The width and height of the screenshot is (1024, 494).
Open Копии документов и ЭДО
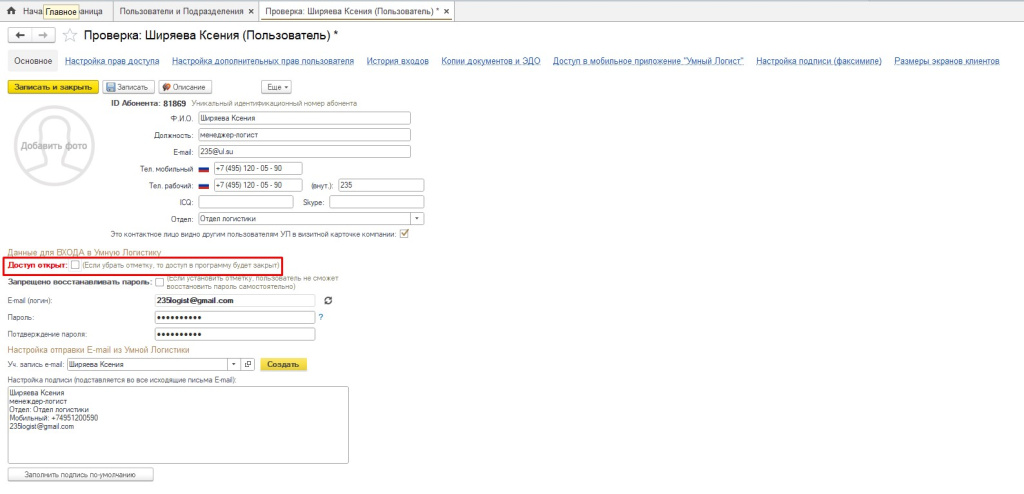tap(490, 61)
